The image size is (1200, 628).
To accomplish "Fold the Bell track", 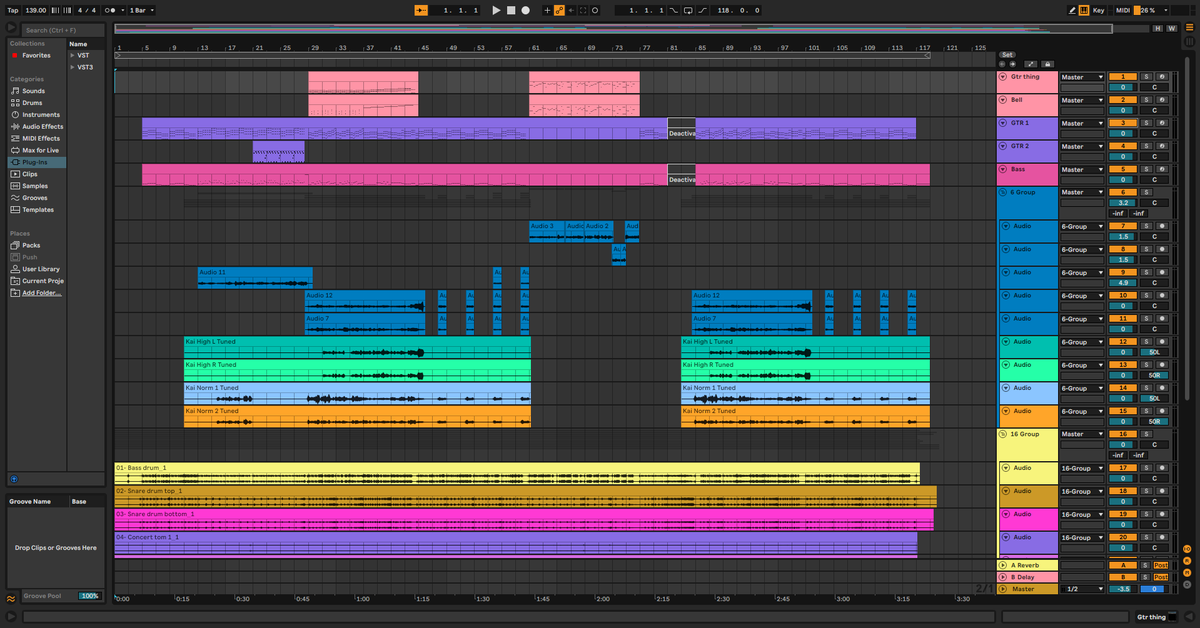I will (1003, 100).
